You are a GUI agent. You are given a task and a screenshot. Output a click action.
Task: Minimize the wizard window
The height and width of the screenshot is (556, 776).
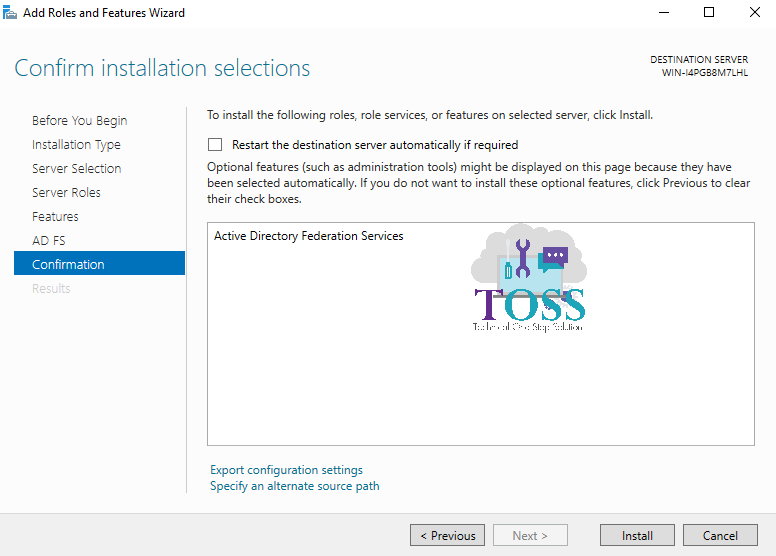tap(662, 13)
